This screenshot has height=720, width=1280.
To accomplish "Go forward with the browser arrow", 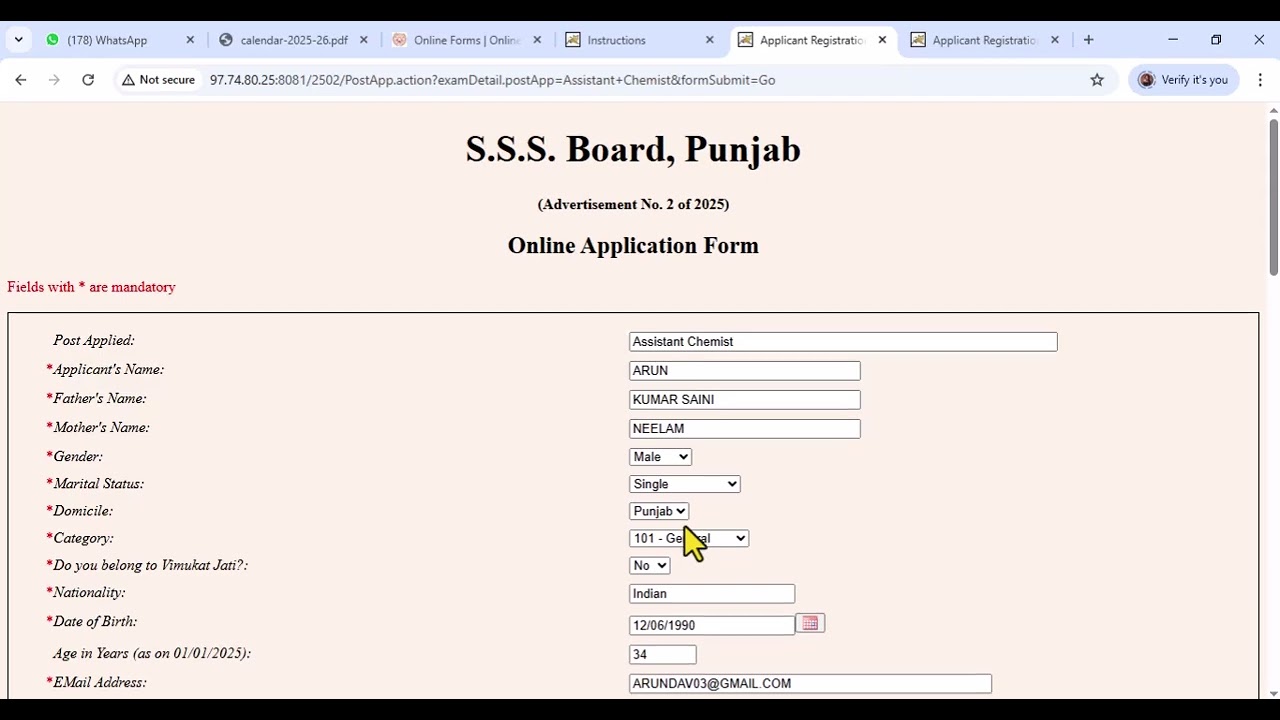I will pyautogui.click(x=54, y=80).
